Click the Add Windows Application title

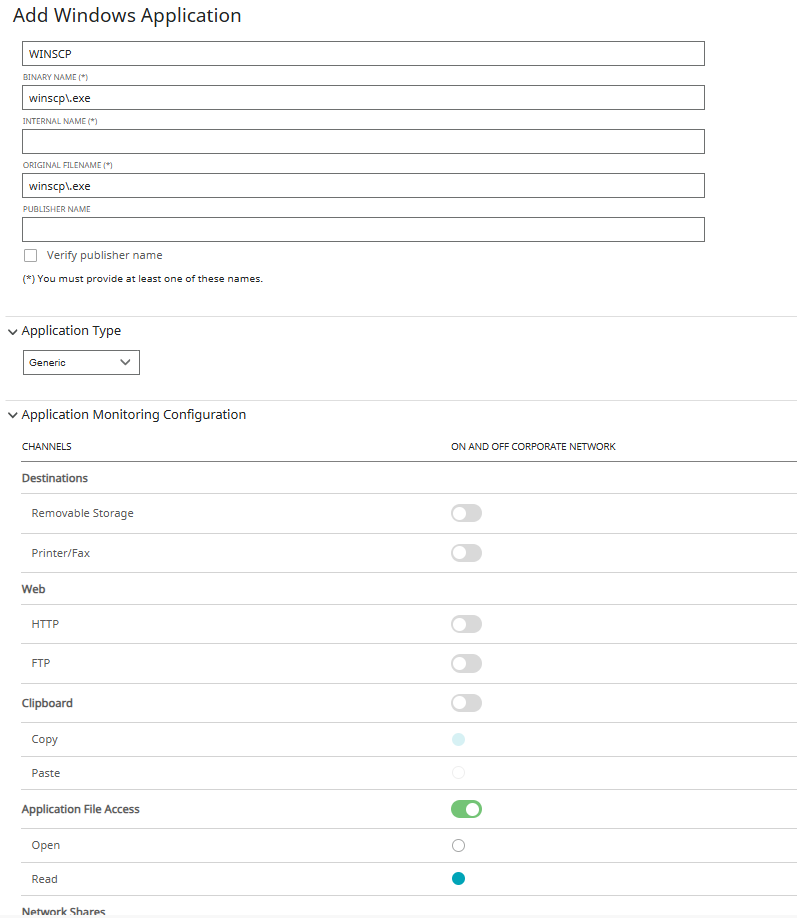[x=127, y=15]
